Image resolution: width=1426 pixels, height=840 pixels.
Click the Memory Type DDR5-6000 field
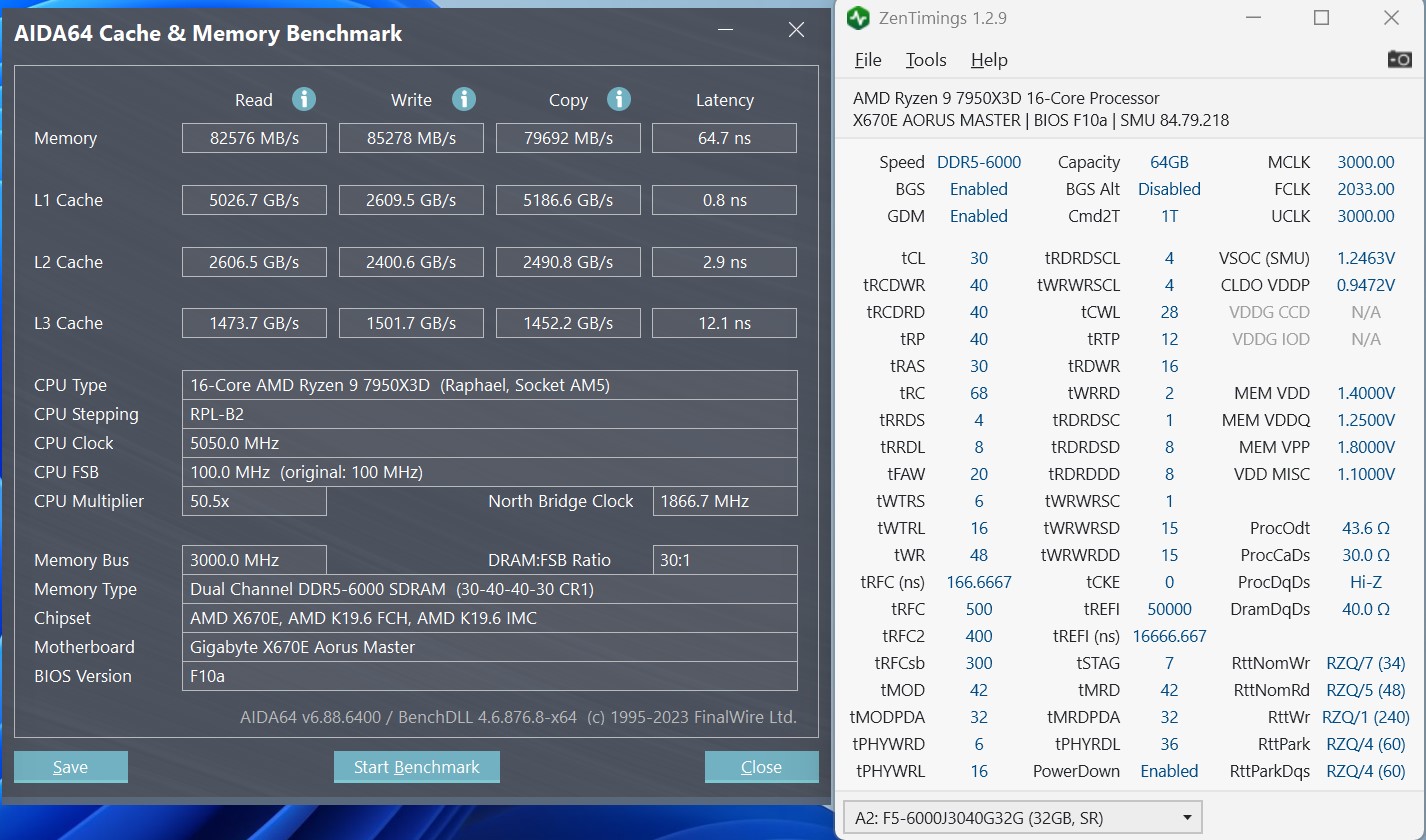[490, 589]
